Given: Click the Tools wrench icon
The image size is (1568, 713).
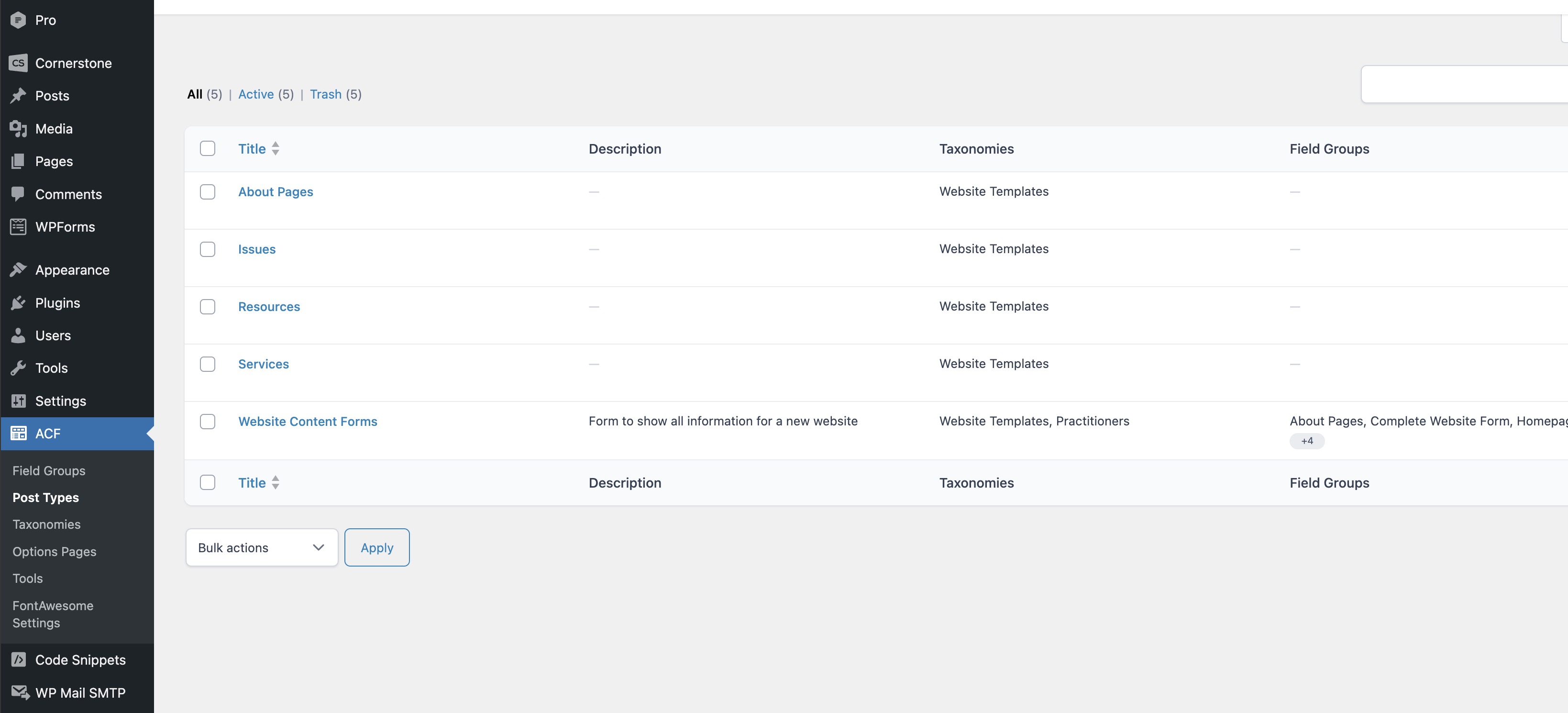Looking at the screenshot, I should point(18,368).
